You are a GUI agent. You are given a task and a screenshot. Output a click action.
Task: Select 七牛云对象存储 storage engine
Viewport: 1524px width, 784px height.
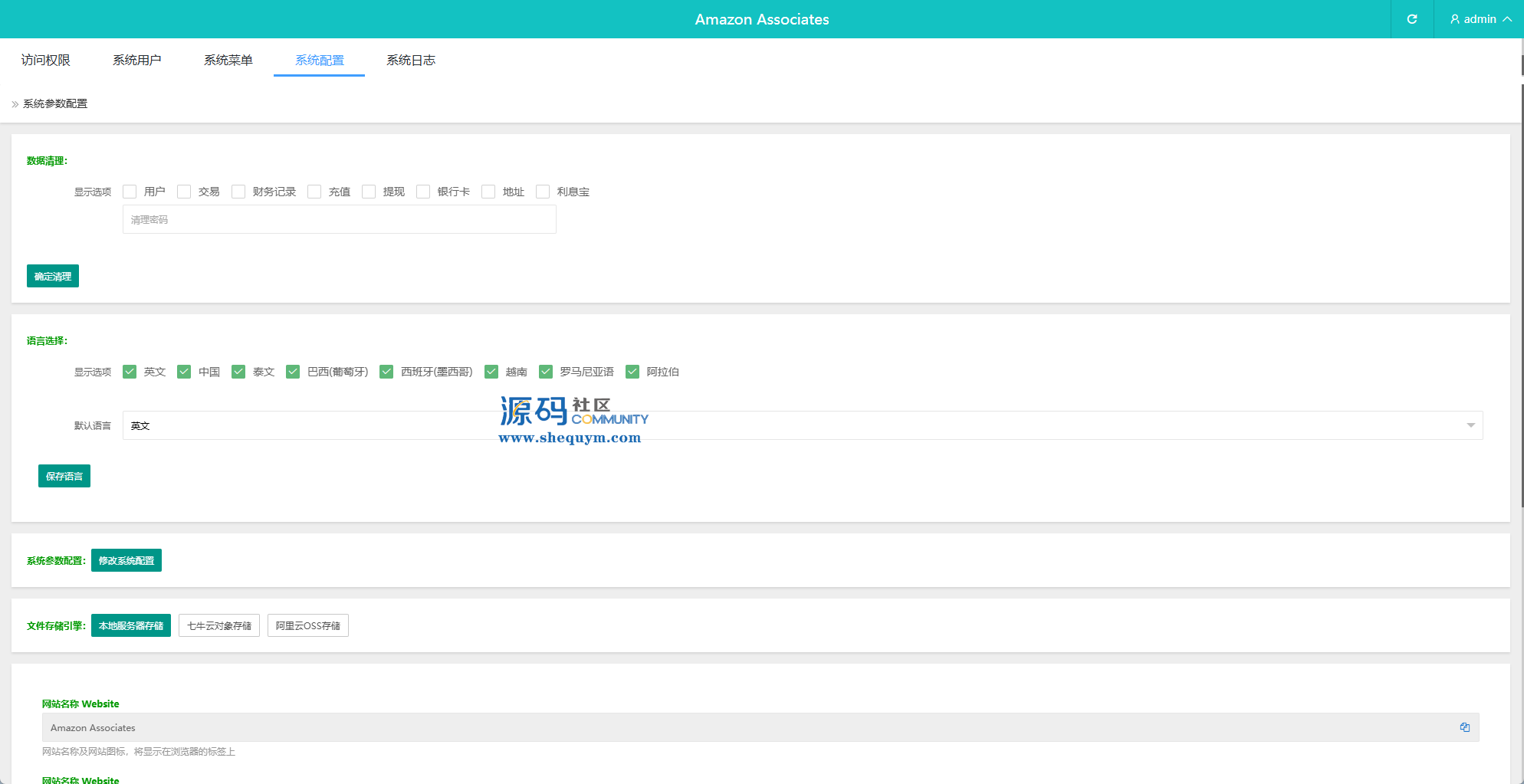pyautogui.click(x=219, y=625)
